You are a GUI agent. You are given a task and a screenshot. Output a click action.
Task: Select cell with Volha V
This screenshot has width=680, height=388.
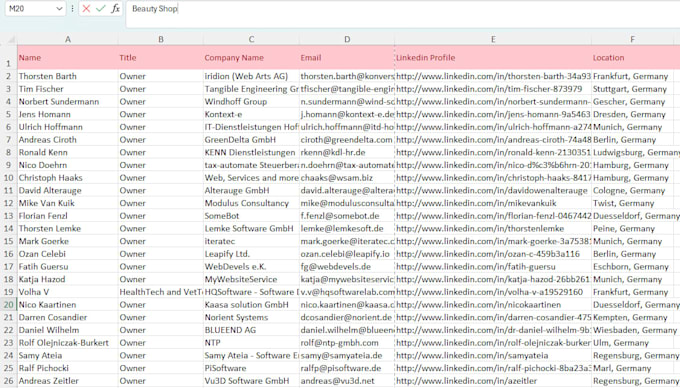pyautogui.click(x=68, y=292)
